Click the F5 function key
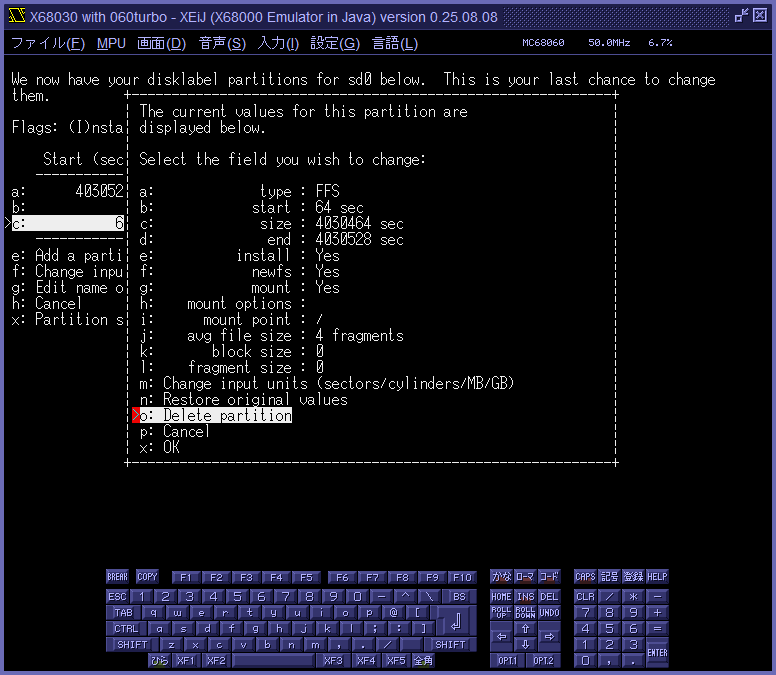The image size is (776, 675). pos(306,578)
